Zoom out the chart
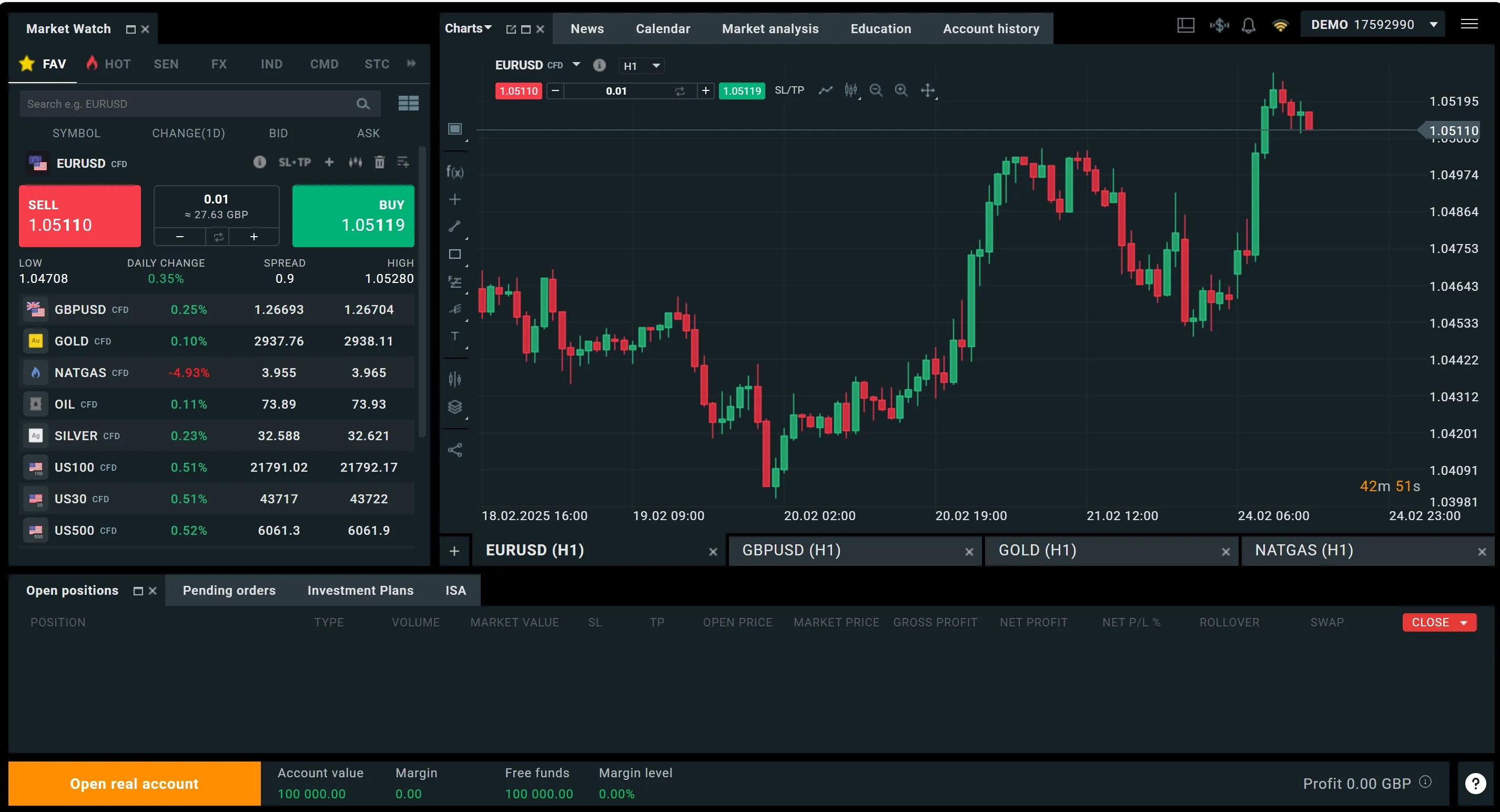Screen dimensions: 1500x812 pyautogui.click(x=876, y=90)
